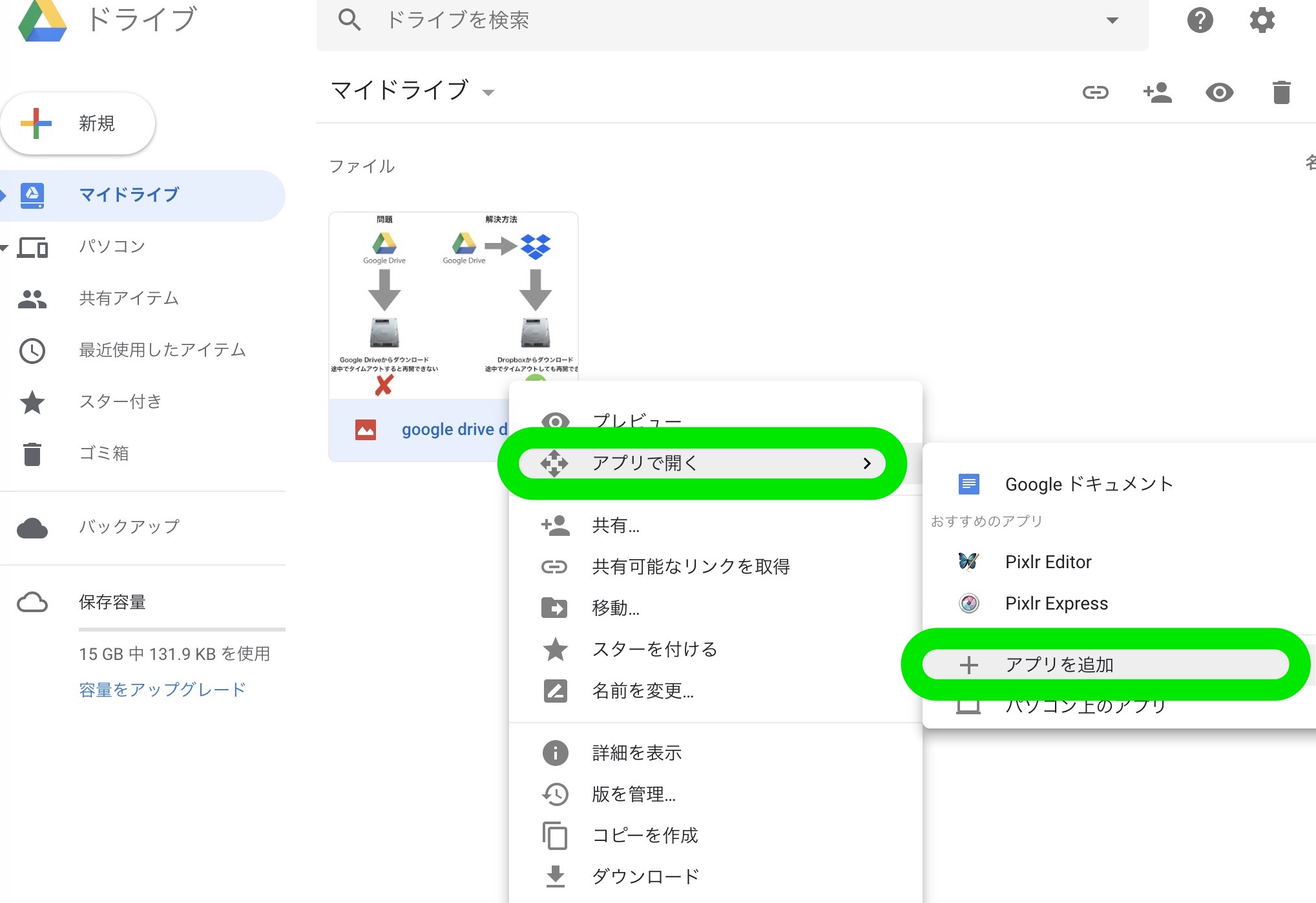Open with Pixlr Express

[1119, 603]
